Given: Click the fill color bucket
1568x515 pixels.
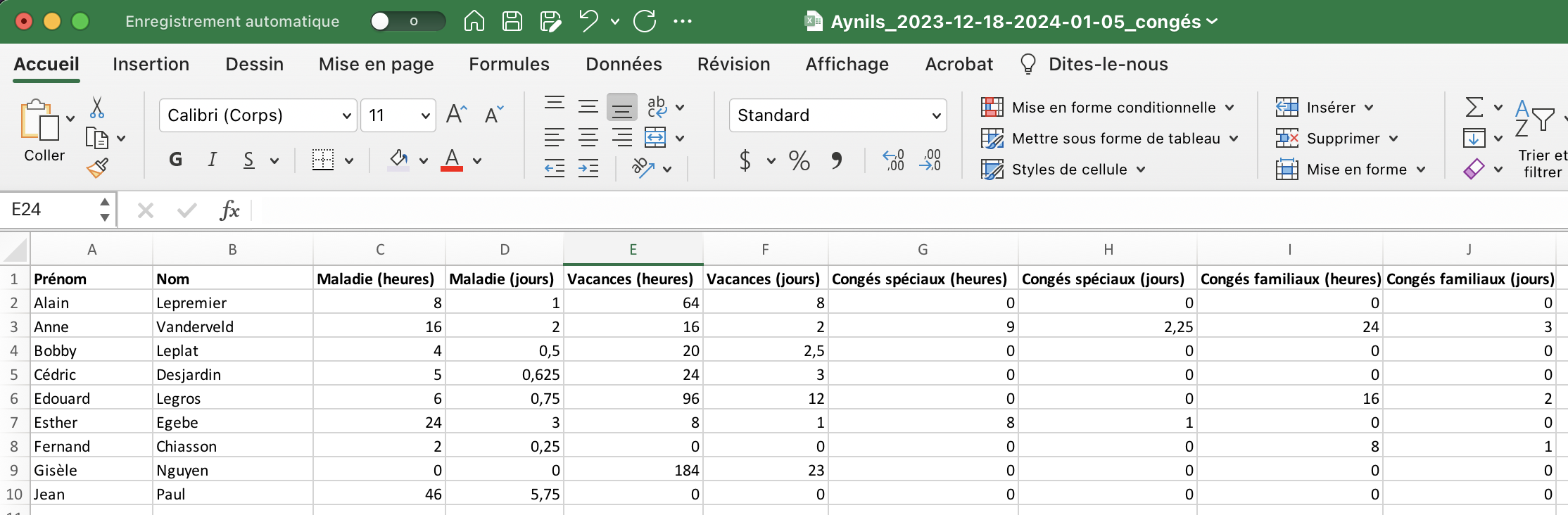Looking at the screenshot, I should click(398, 160).
